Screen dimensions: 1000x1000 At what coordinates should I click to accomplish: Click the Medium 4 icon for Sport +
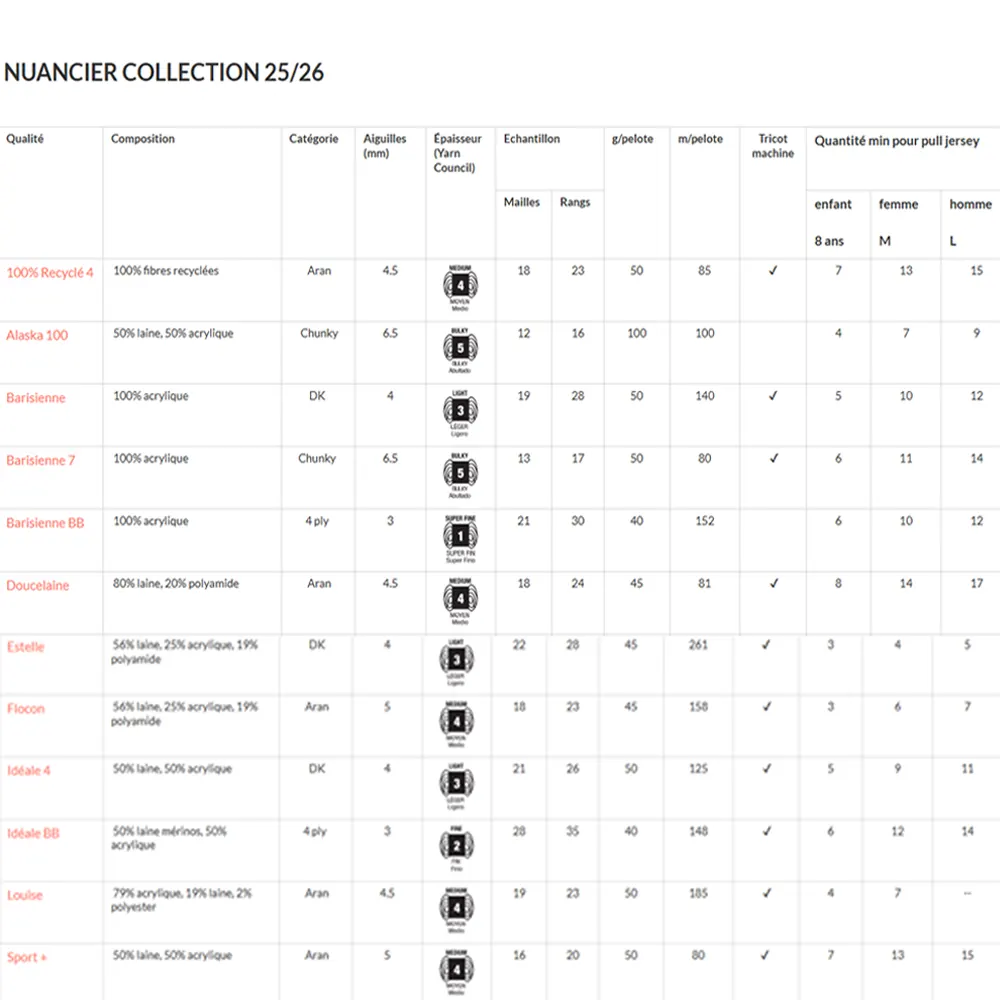pyautogui.click(x=456, y=973)
